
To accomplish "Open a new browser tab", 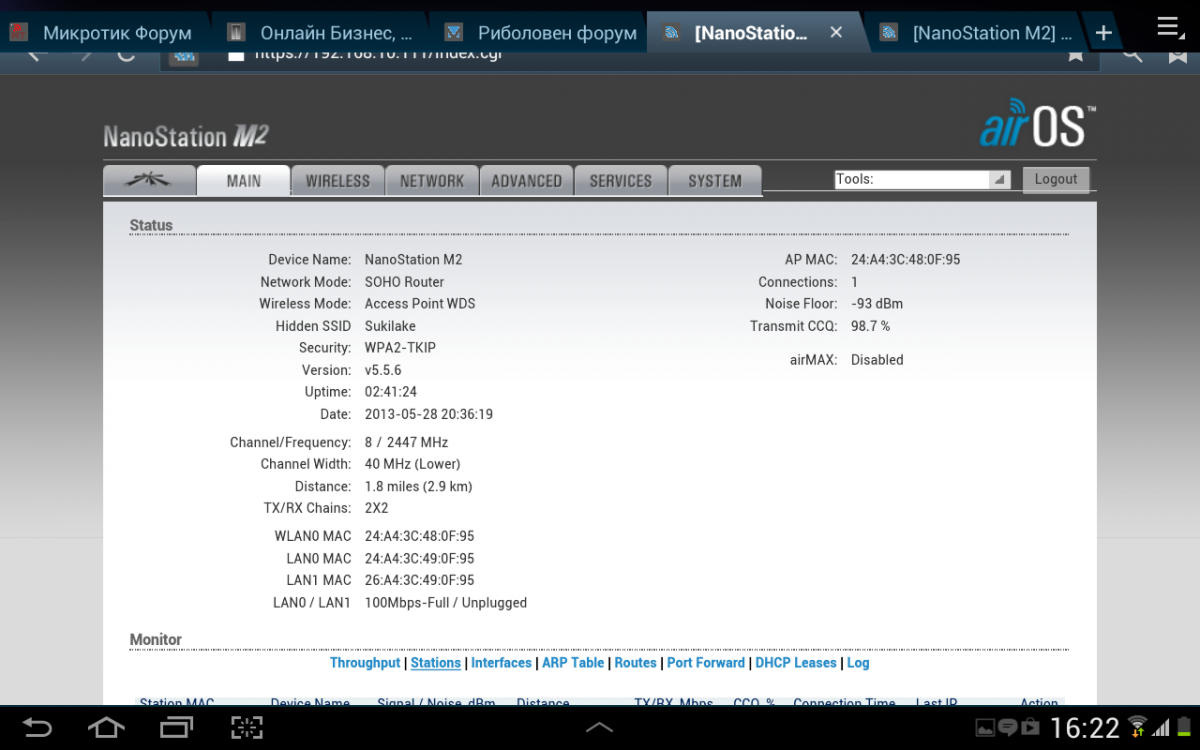I will 1103,33.
